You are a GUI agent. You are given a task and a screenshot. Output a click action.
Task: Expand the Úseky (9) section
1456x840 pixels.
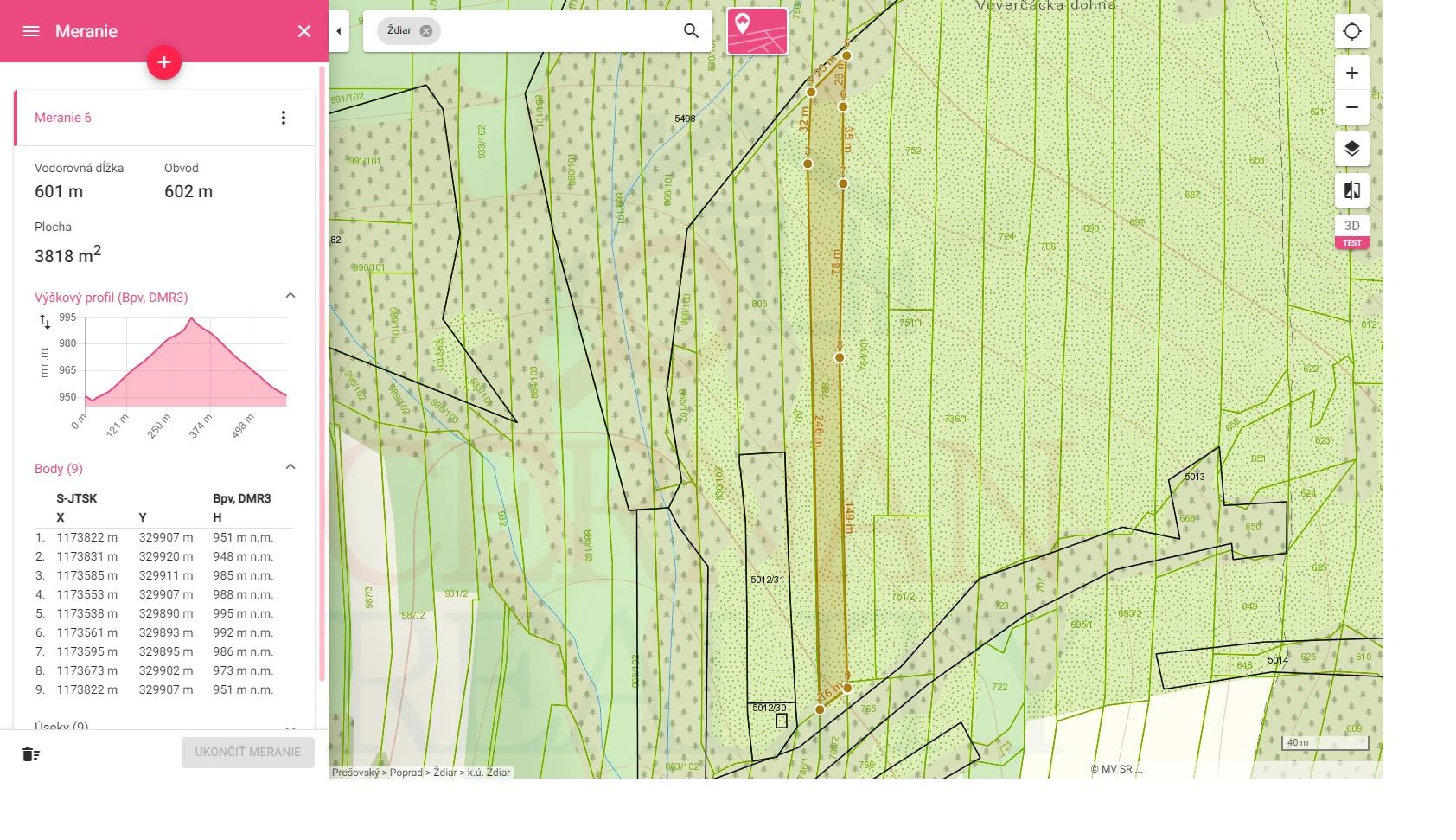tap(291, 728)
